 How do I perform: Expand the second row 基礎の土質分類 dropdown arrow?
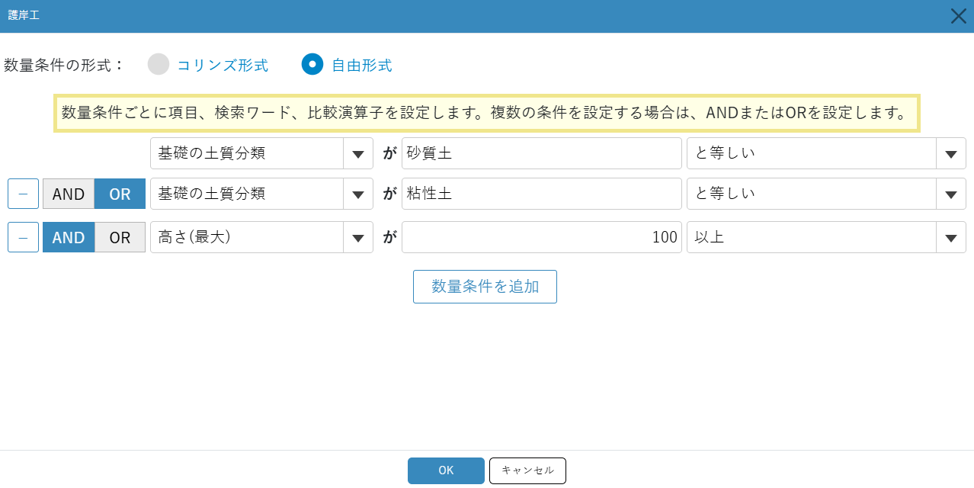click(357, 194)
